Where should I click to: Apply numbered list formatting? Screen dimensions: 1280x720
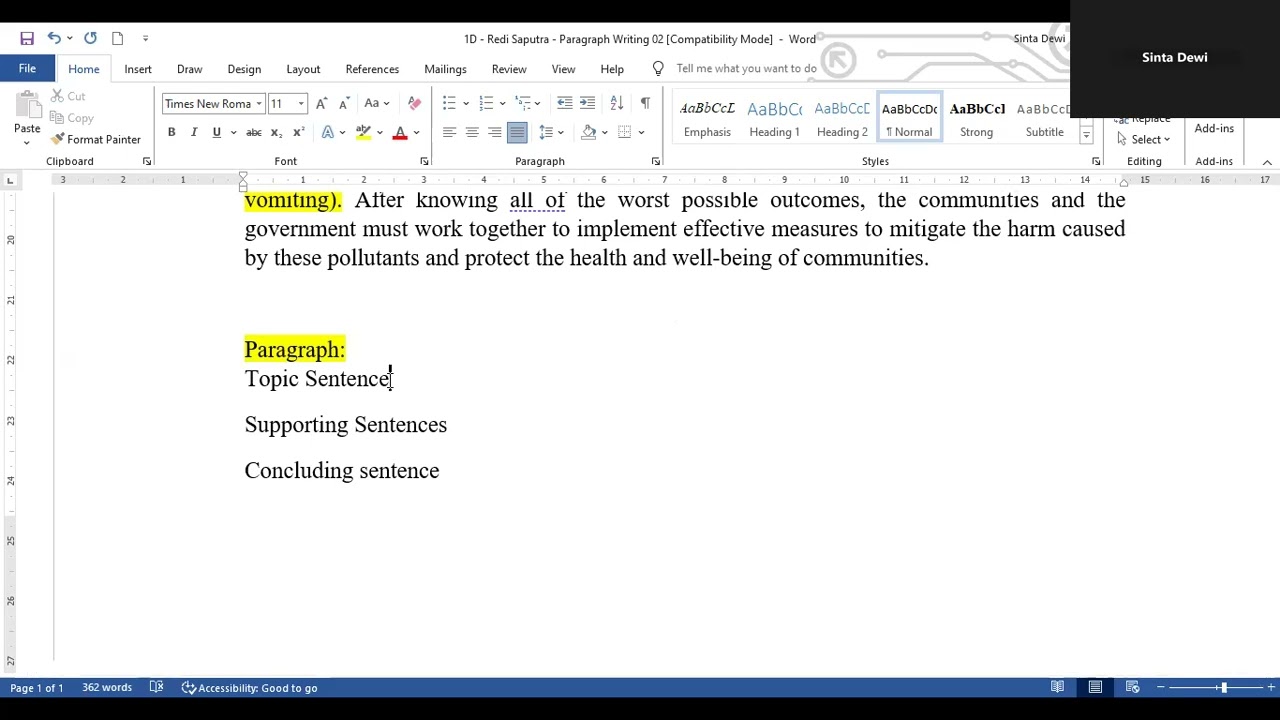tap(486, 104)
